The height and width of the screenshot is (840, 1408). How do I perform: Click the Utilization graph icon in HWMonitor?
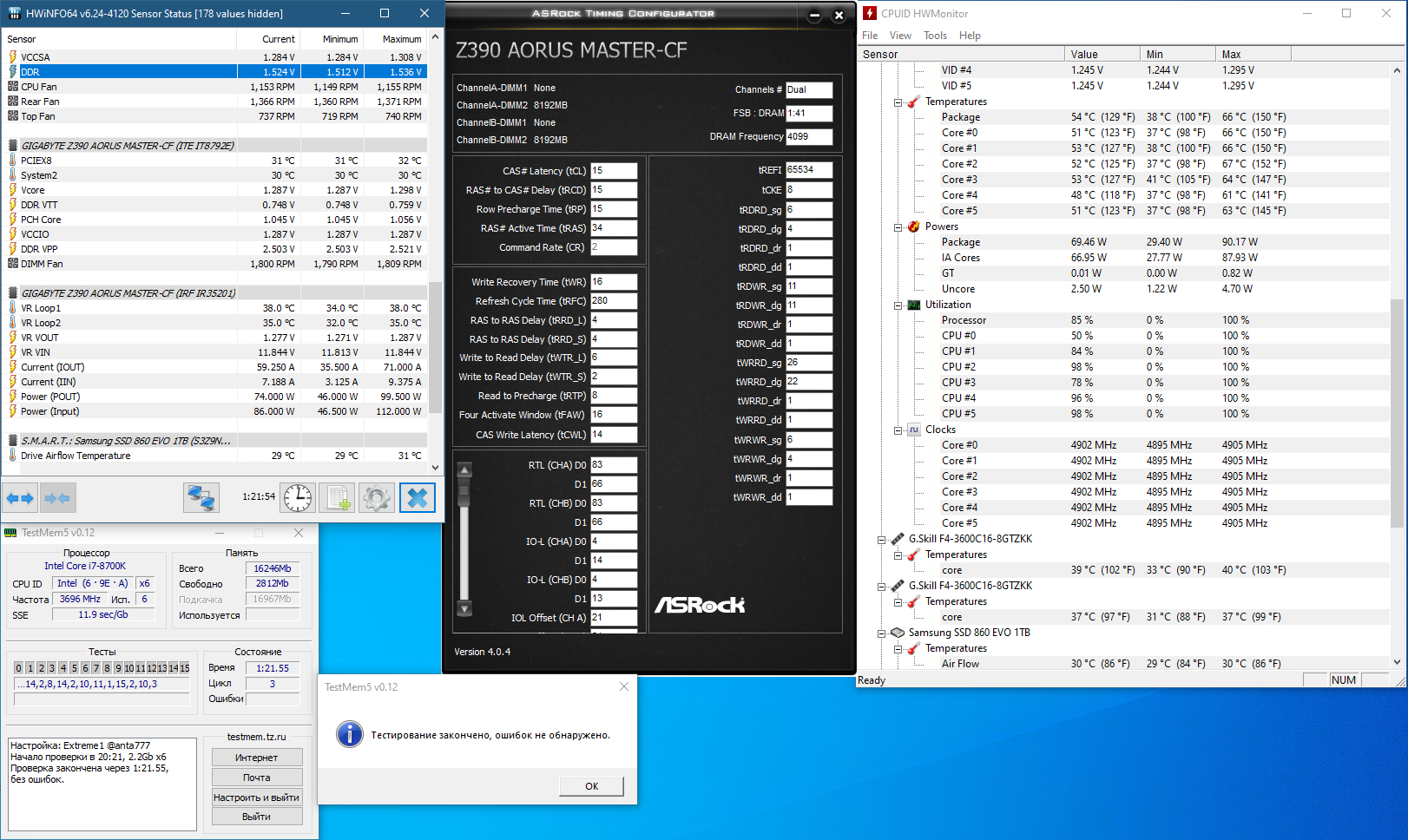coord(913,305)
